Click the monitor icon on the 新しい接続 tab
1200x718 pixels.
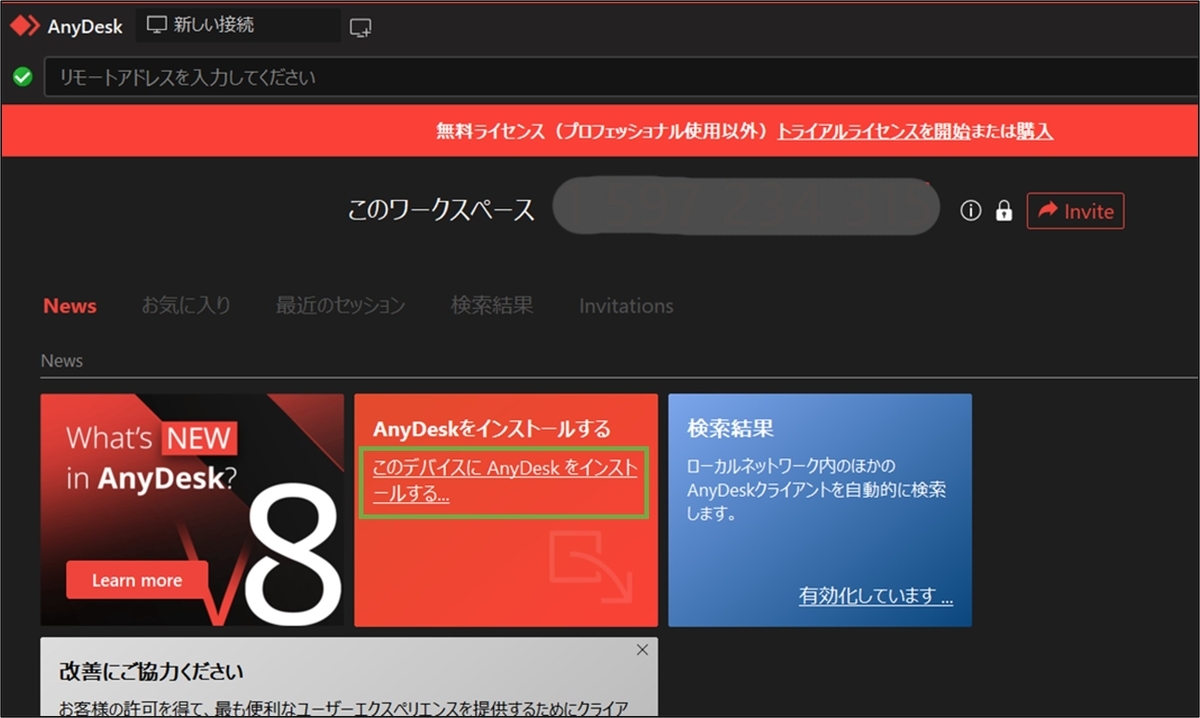pyautogui.click(x=155, y=25)
